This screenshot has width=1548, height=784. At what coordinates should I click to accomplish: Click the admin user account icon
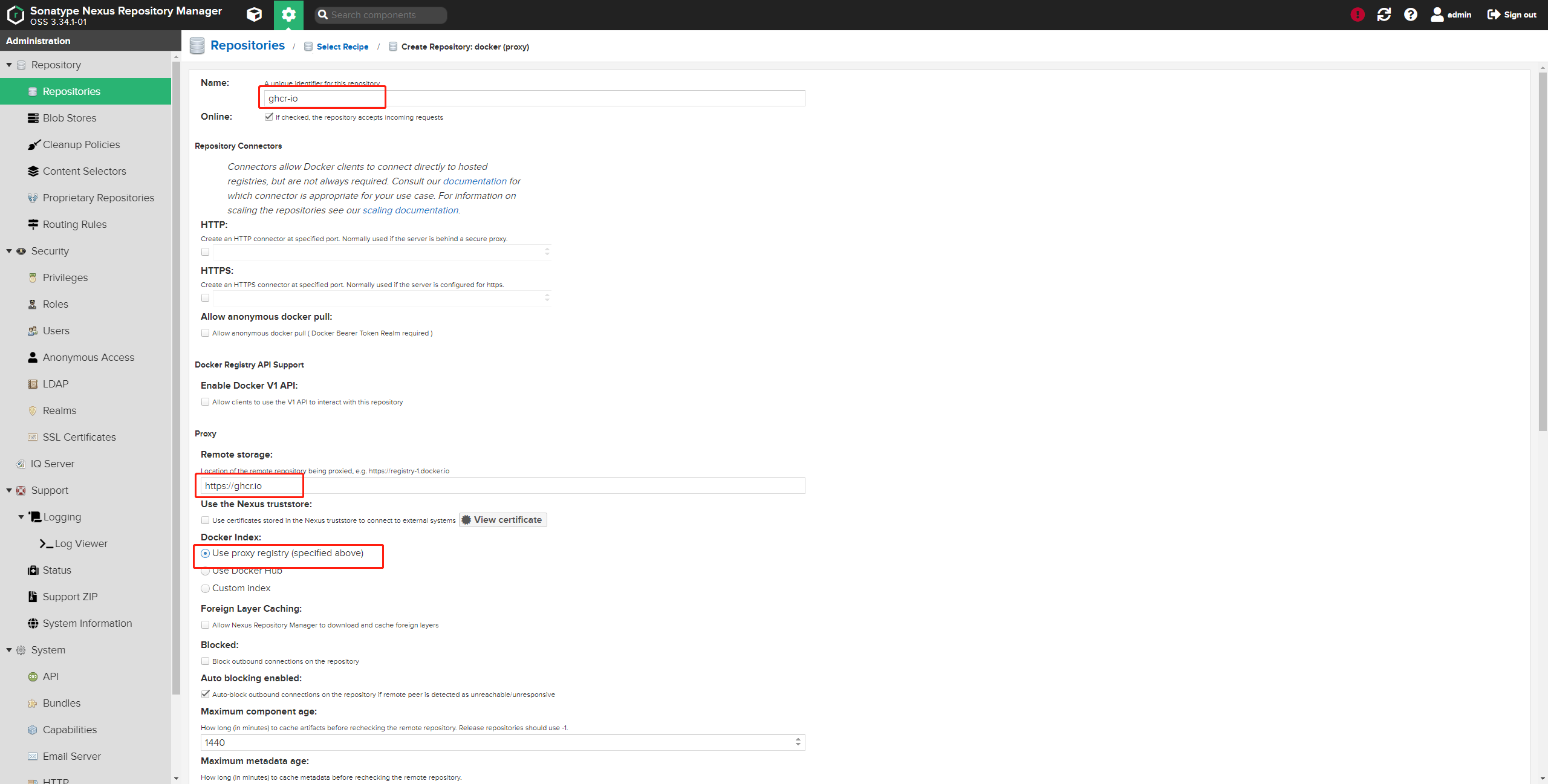[1437, 15]
